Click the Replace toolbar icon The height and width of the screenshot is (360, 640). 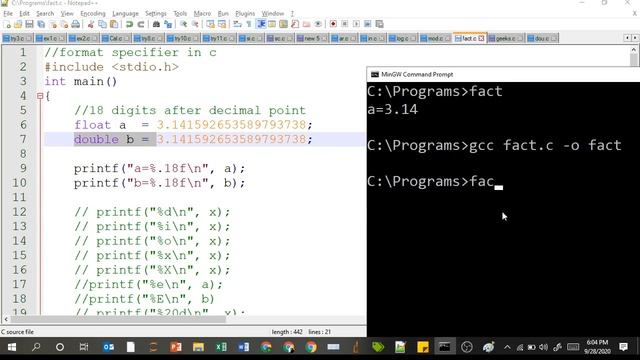point(168,24)
